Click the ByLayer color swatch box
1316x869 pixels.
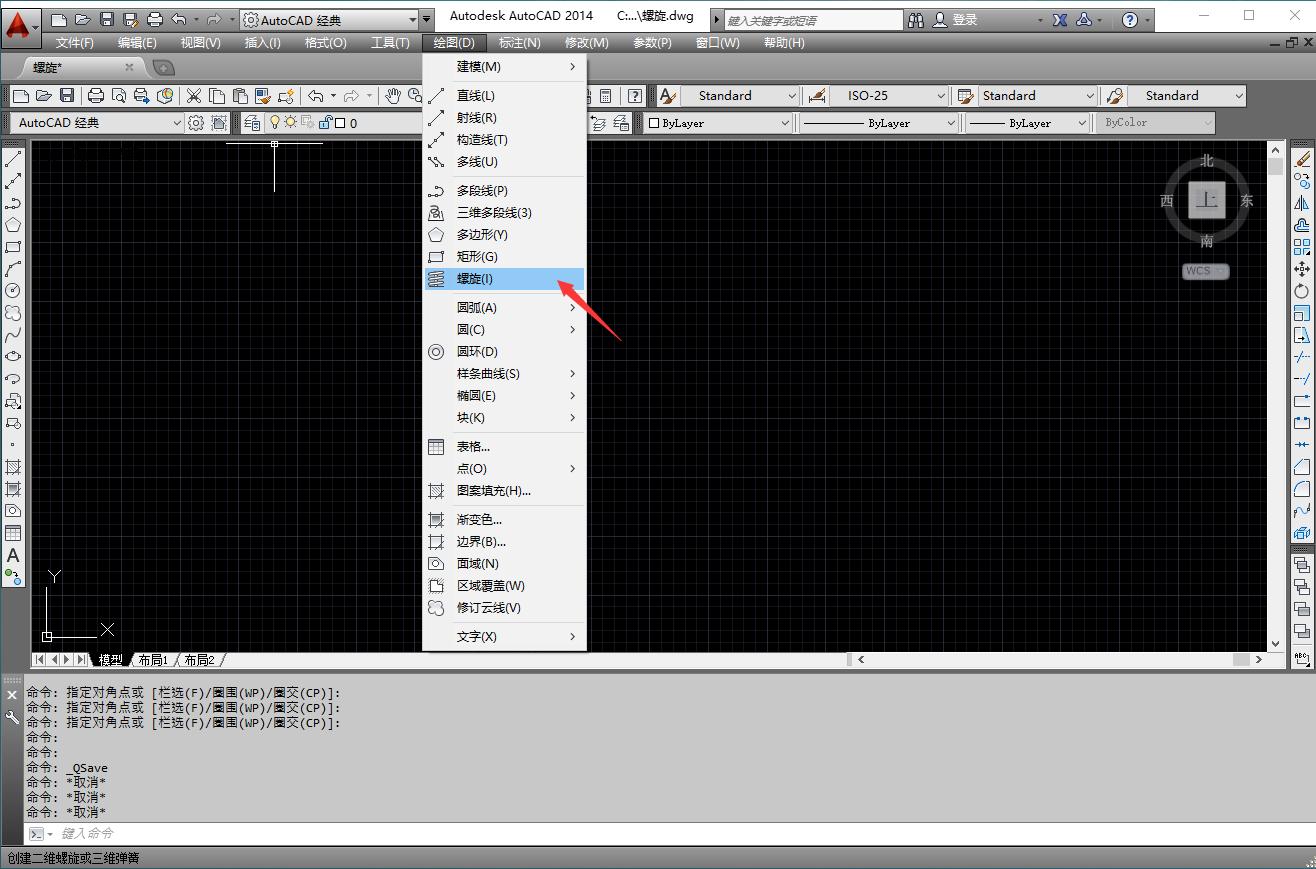654,123
